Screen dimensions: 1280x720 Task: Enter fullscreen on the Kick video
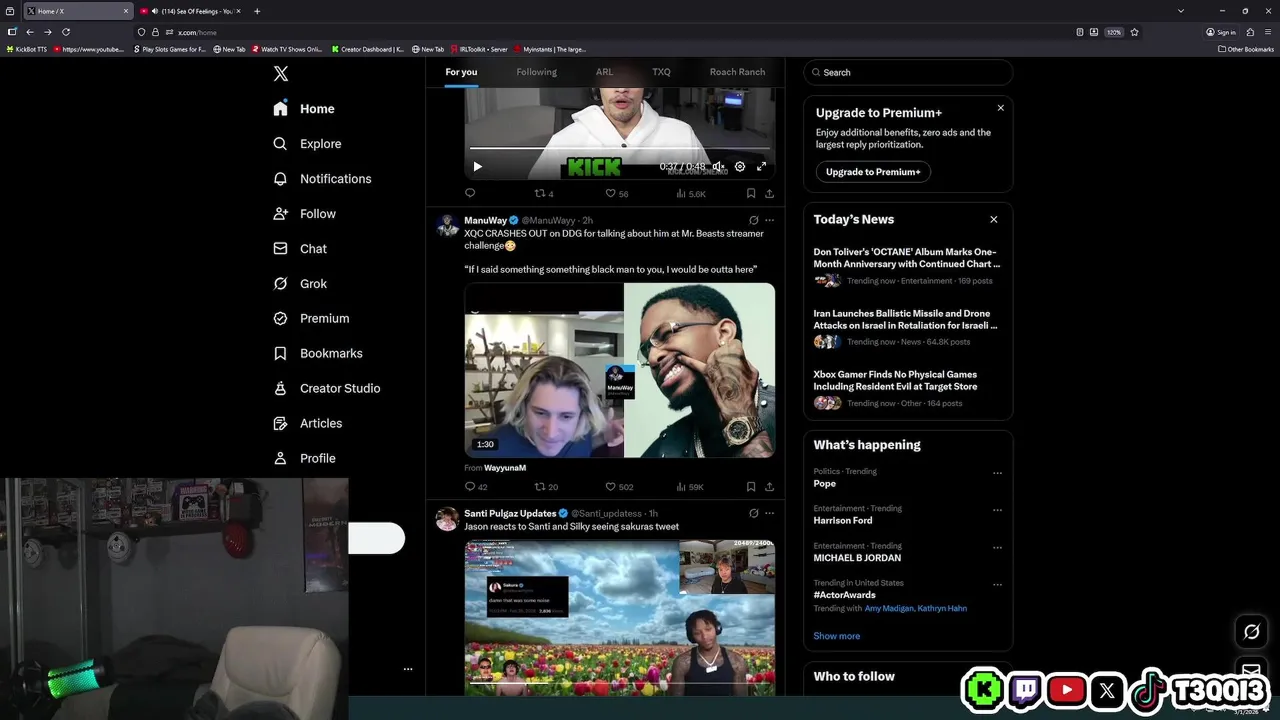(761, 167)
